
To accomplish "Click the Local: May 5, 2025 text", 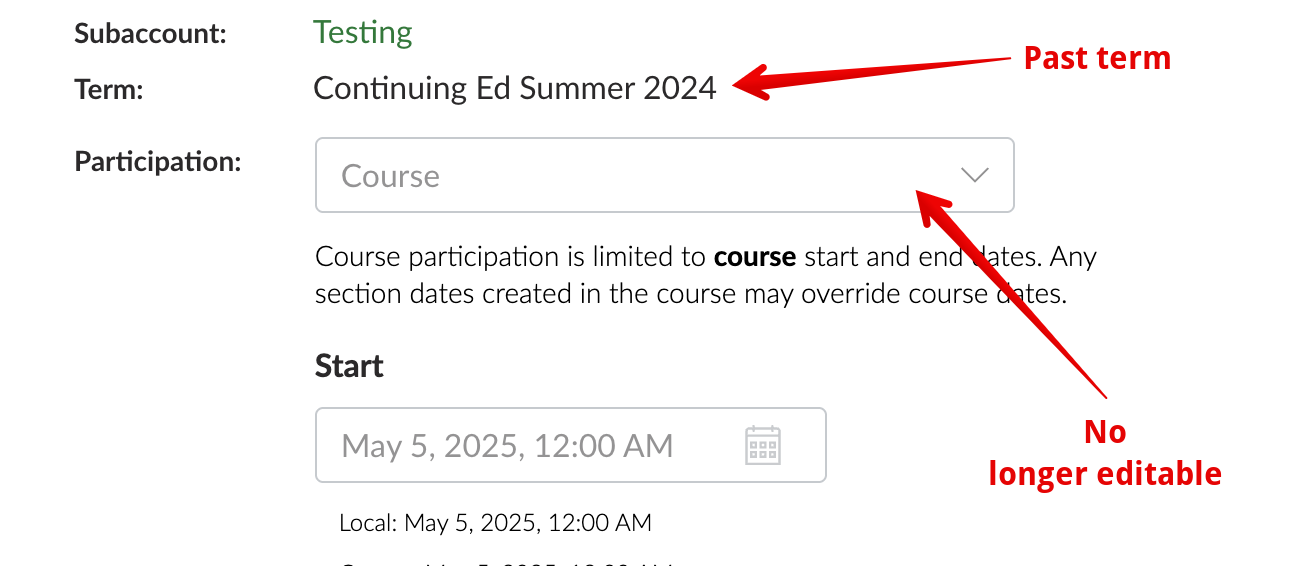I will tap(495, 522).
